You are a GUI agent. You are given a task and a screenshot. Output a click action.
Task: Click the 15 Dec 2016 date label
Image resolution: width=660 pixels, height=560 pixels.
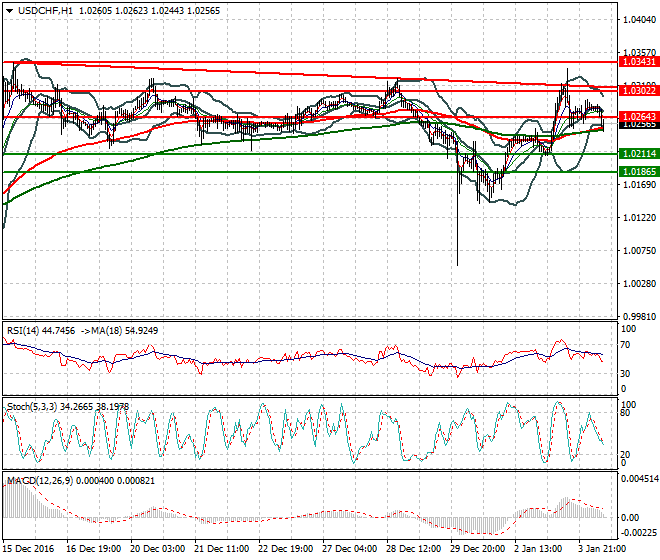coord(29,549)
